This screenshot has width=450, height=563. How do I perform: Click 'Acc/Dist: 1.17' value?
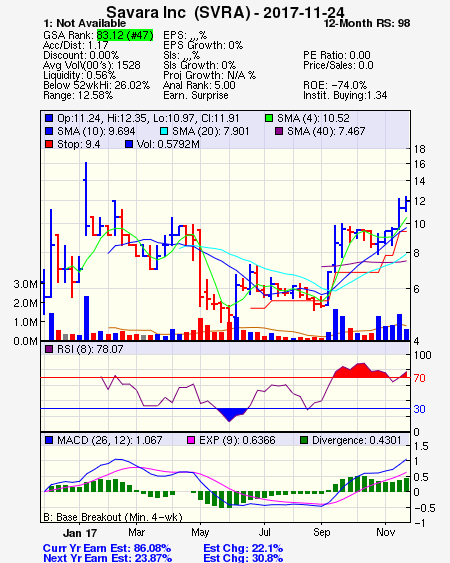point(75,45)
